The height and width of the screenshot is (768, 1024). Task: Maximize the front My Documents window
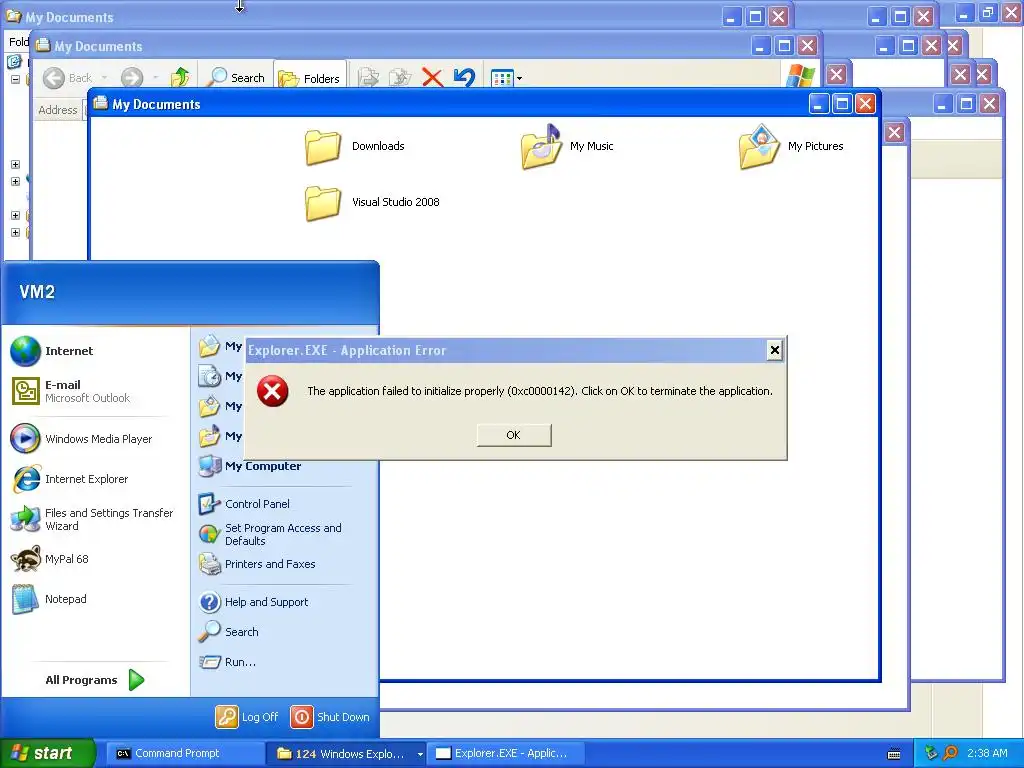tap(842, 104)
